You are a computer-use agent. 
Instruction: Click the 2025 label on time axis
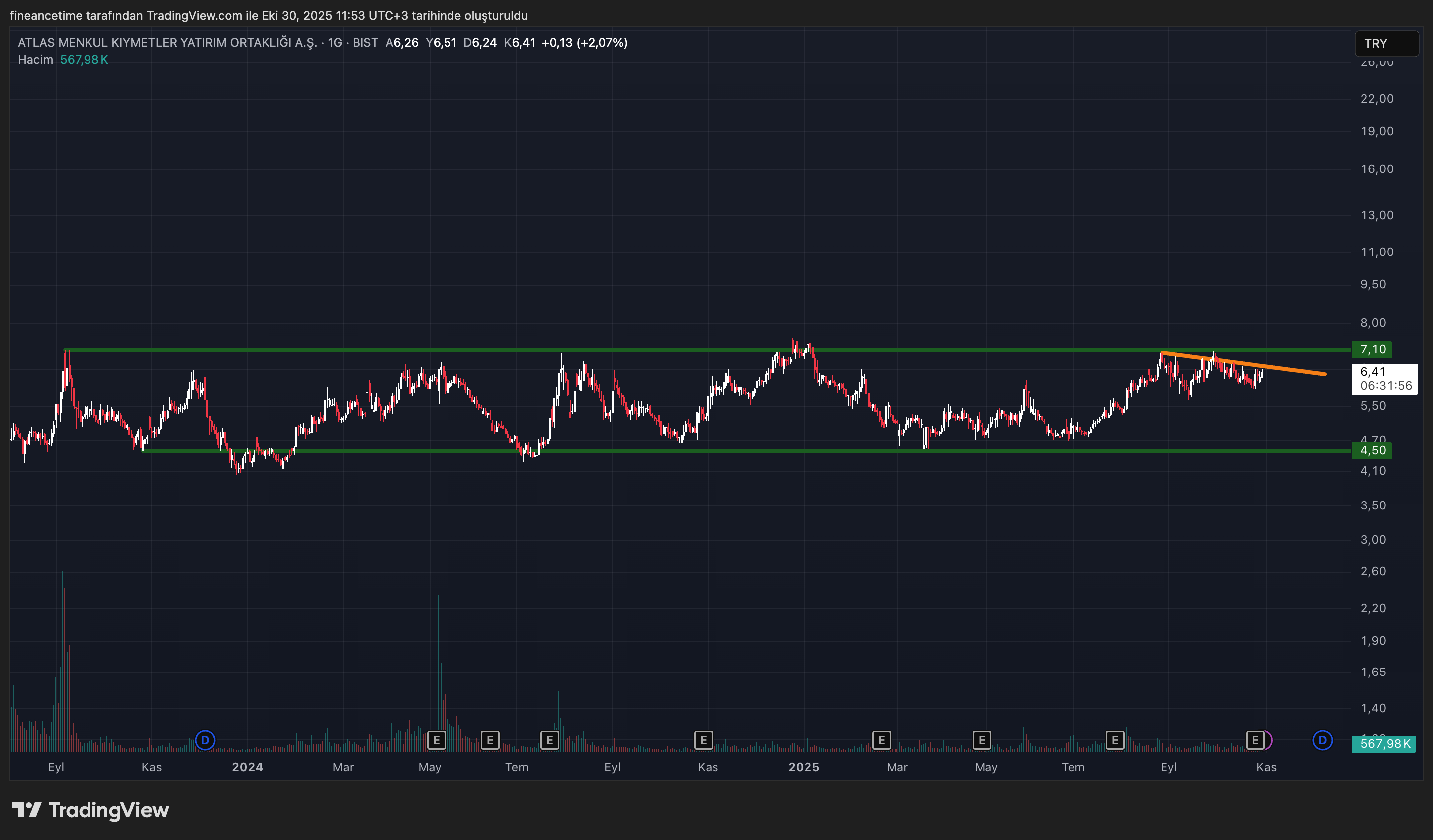coord(804,767)
